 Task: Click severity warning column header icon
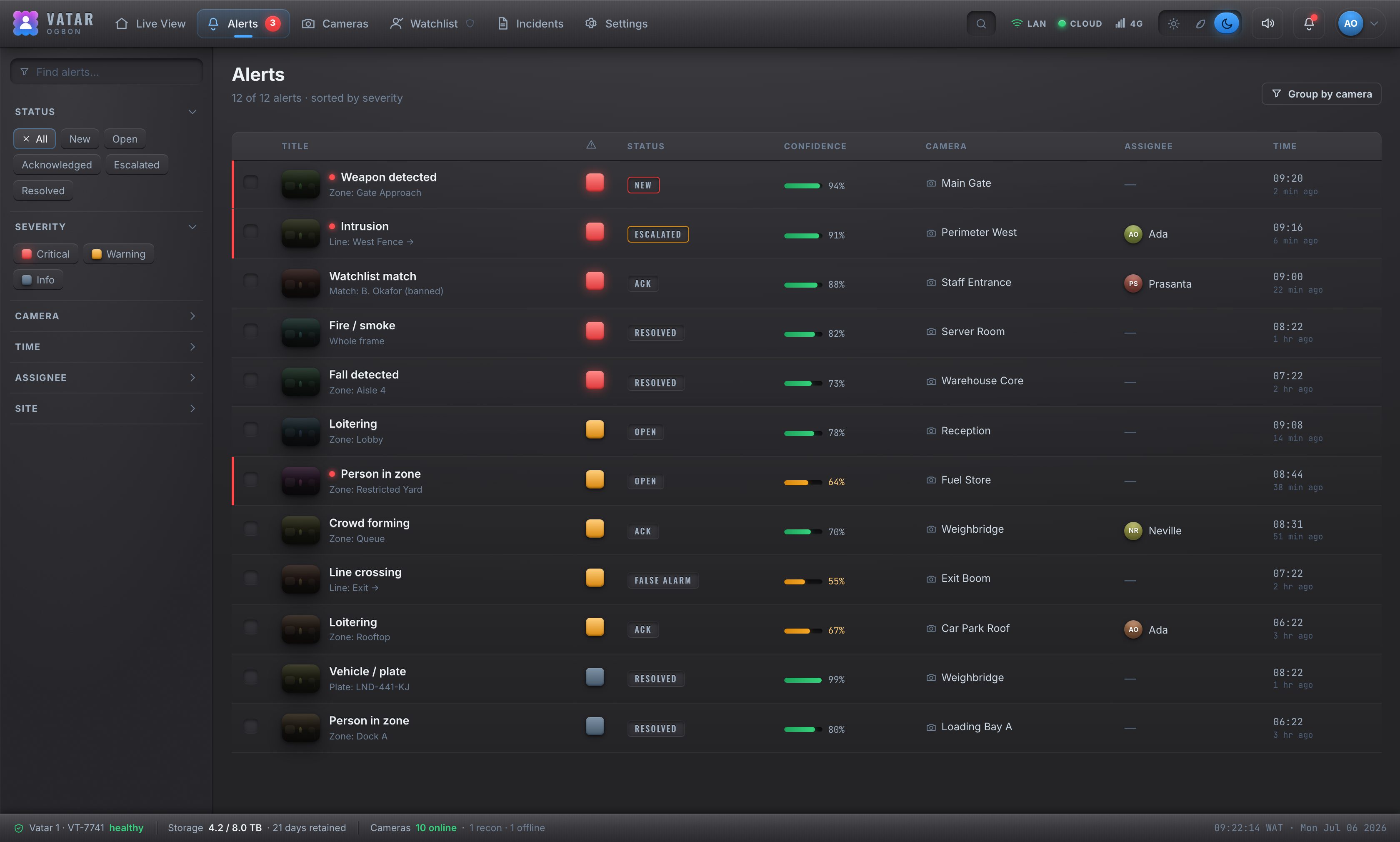(591, 145)
